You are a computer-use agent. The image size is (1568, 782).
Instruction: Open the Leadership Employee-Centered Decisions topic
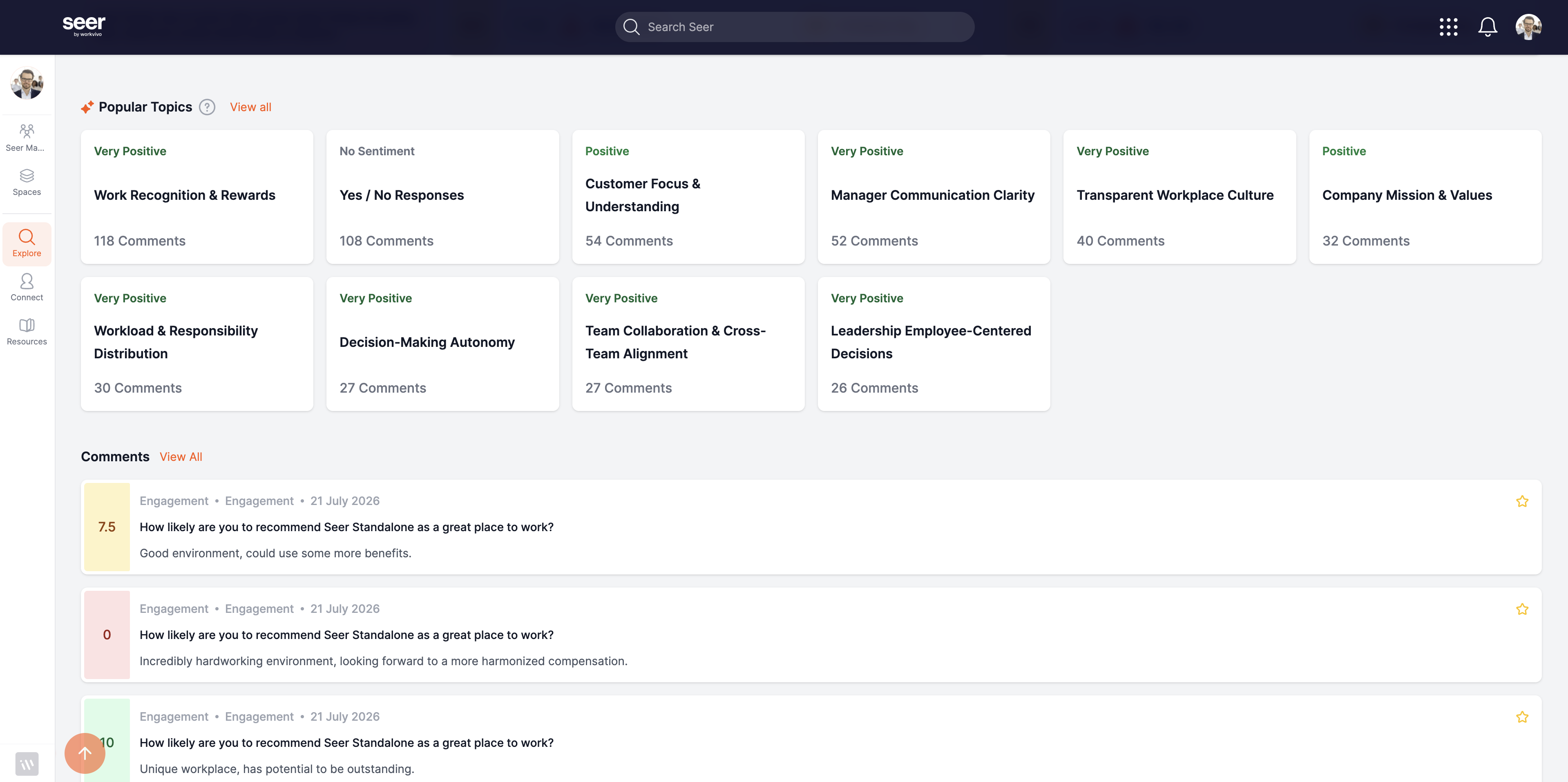934,344
